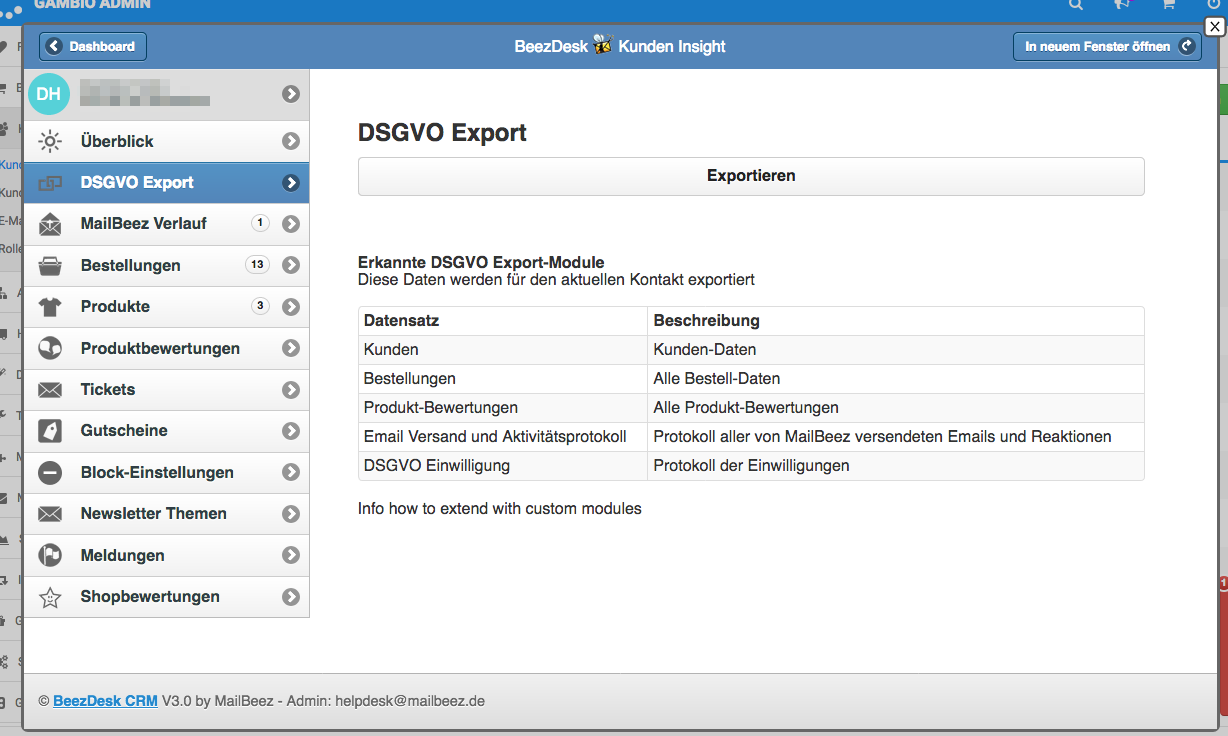Screen dimensions: 1228x736
Task: Open the Überblick menu item
Action: click(x=166, y=141)
